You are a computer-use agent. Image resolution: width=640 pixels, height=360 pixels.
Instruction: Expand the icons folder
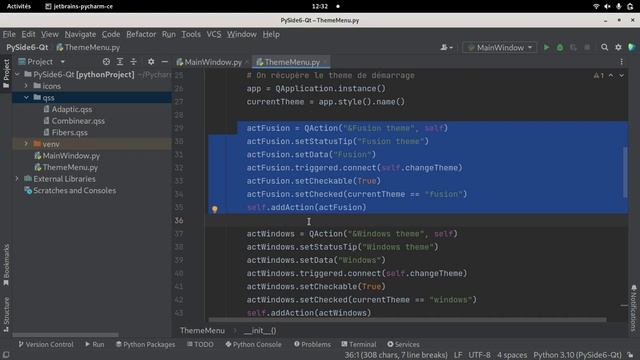26,86
